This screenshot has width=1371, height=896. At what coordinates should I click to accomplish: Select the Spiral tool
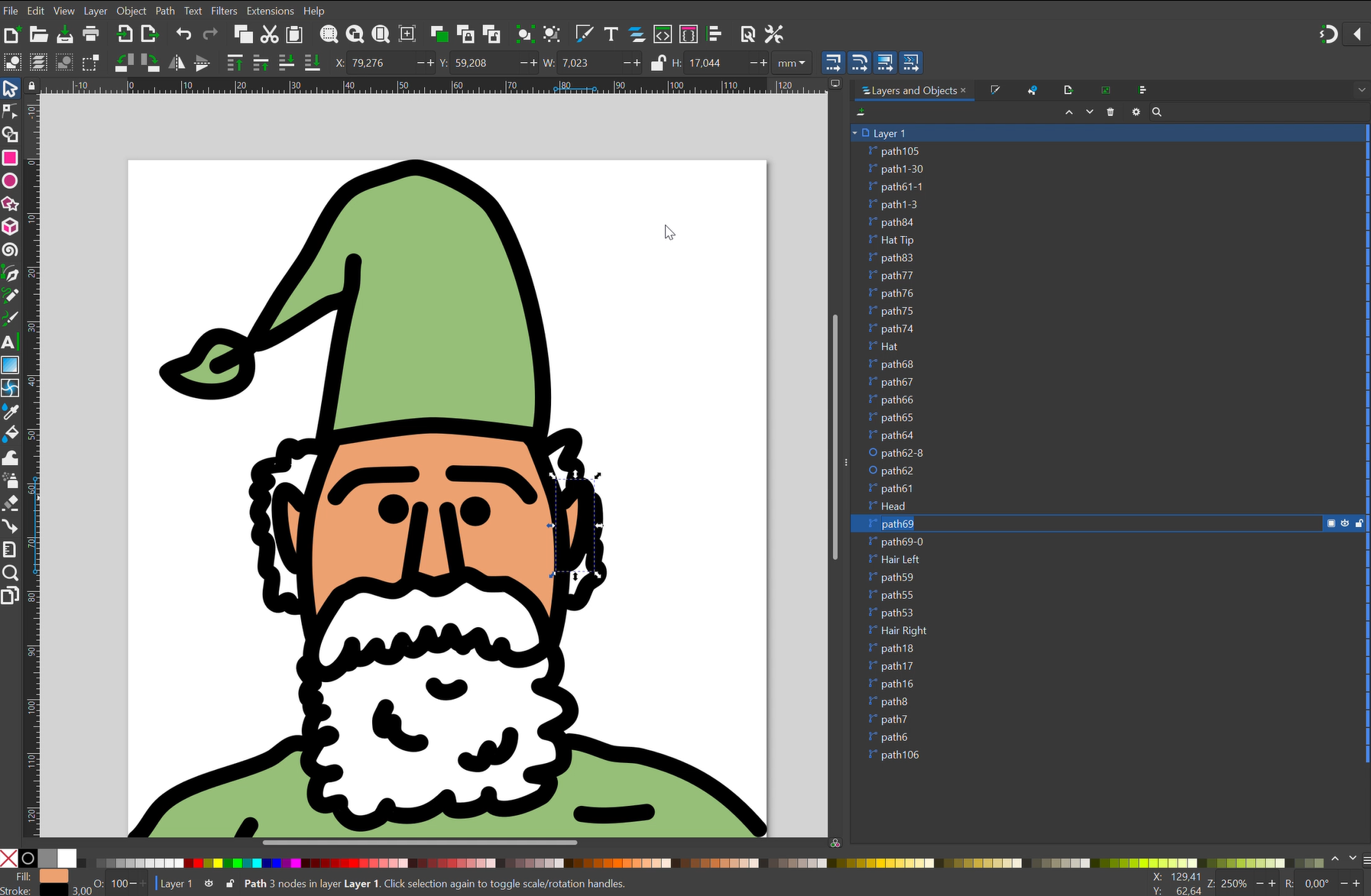coord(10,250)
